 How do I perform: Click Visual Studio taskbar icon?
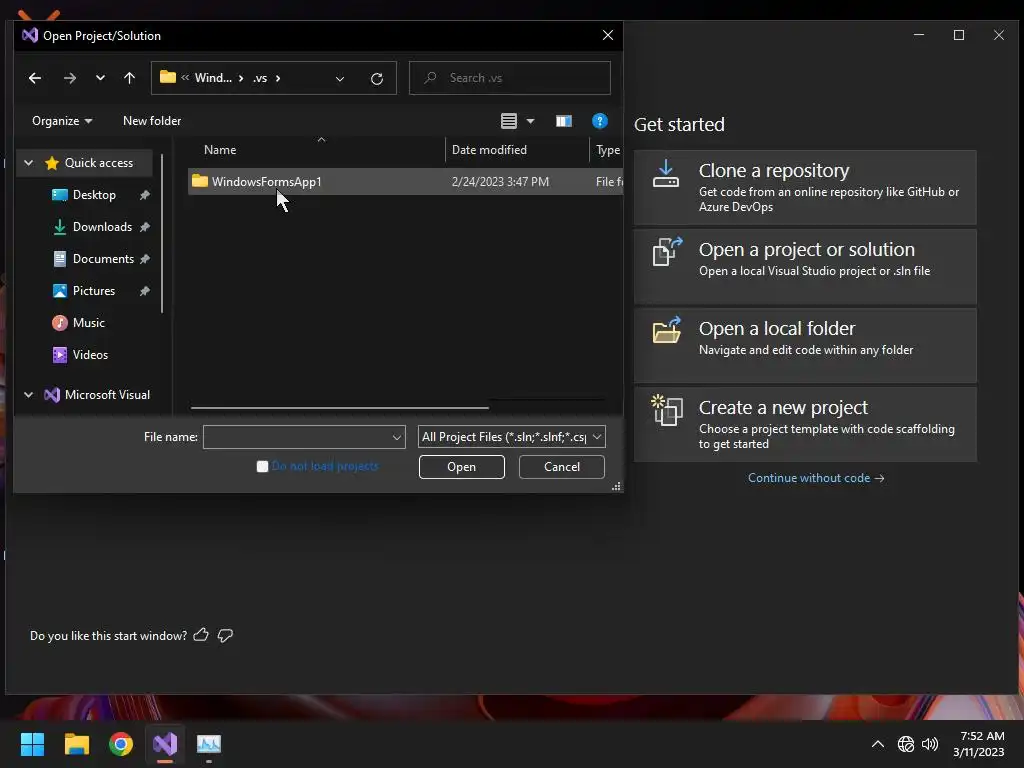165,744
